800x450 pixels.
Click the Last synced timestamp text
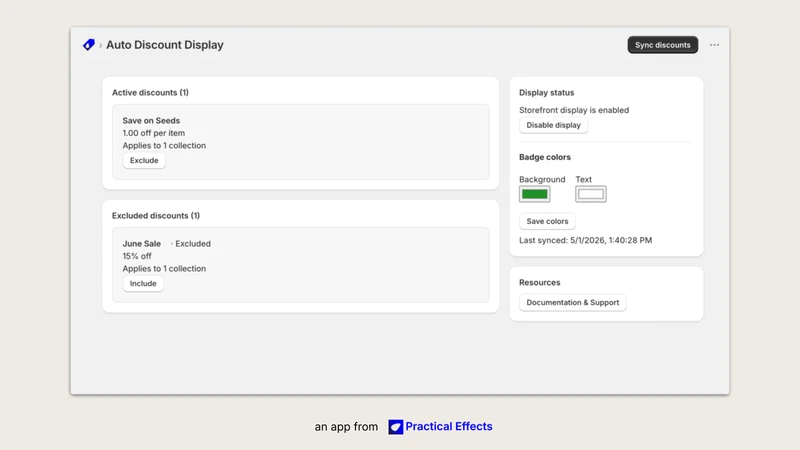click(585, 240)
